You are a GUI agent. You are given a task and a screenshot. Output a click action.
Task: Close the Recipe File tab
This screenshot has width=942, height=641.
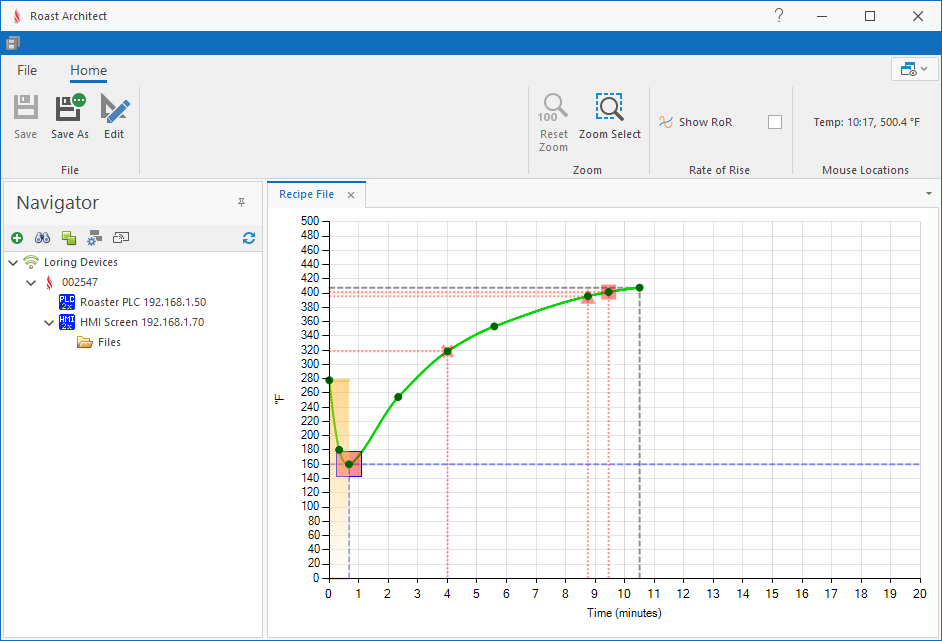[x=351, y=195]
